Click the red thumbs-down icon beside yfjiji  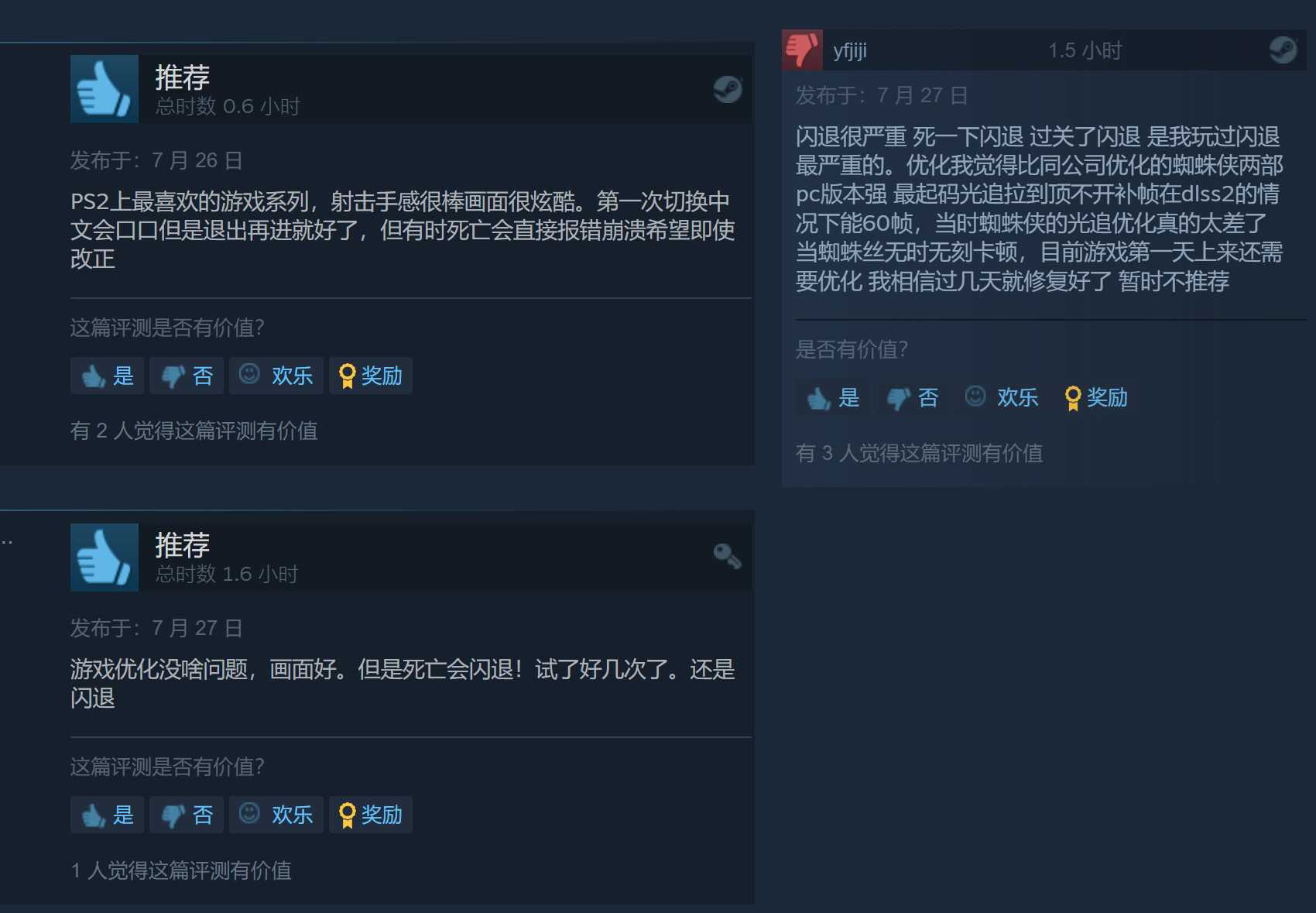(802, 50)
